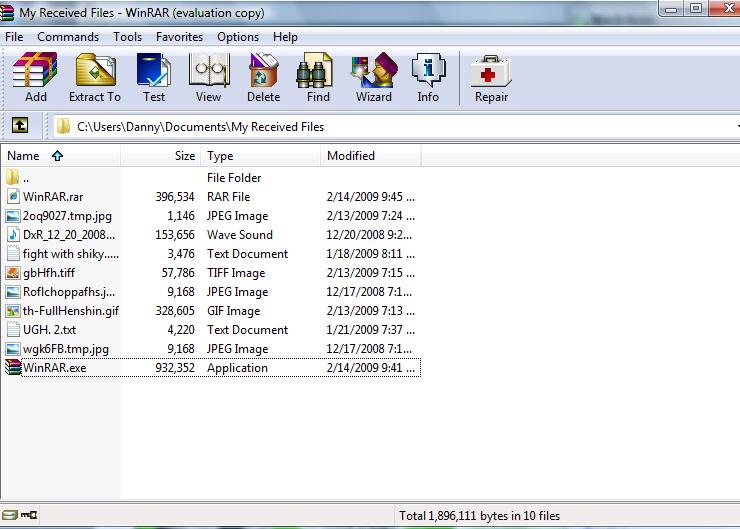Open the Help menu
This screenshot has width=740, height=529.
(x=285, y=37)
